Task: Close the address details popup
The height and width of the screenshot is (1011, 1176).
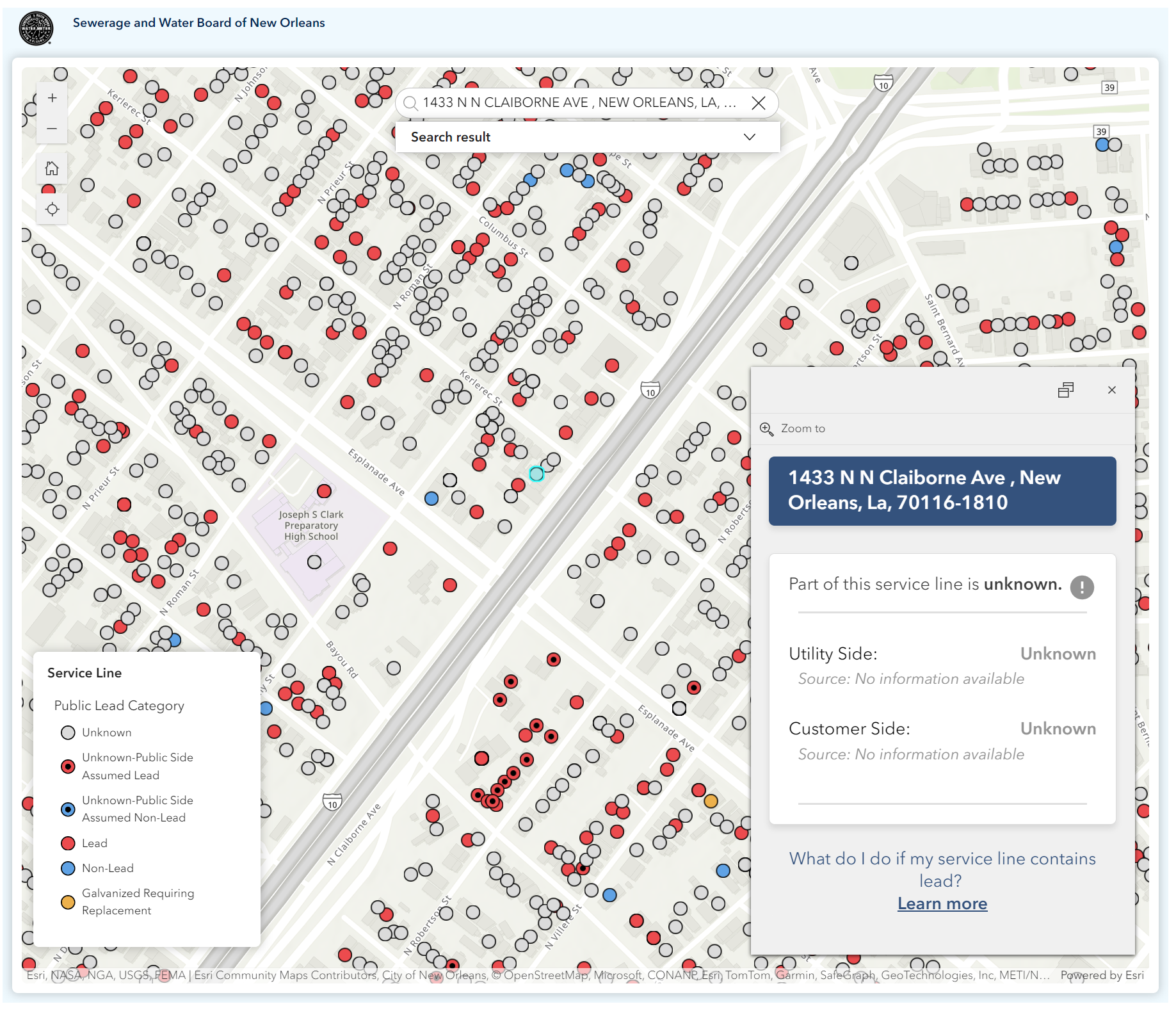Action: [x=1112, y=390]
